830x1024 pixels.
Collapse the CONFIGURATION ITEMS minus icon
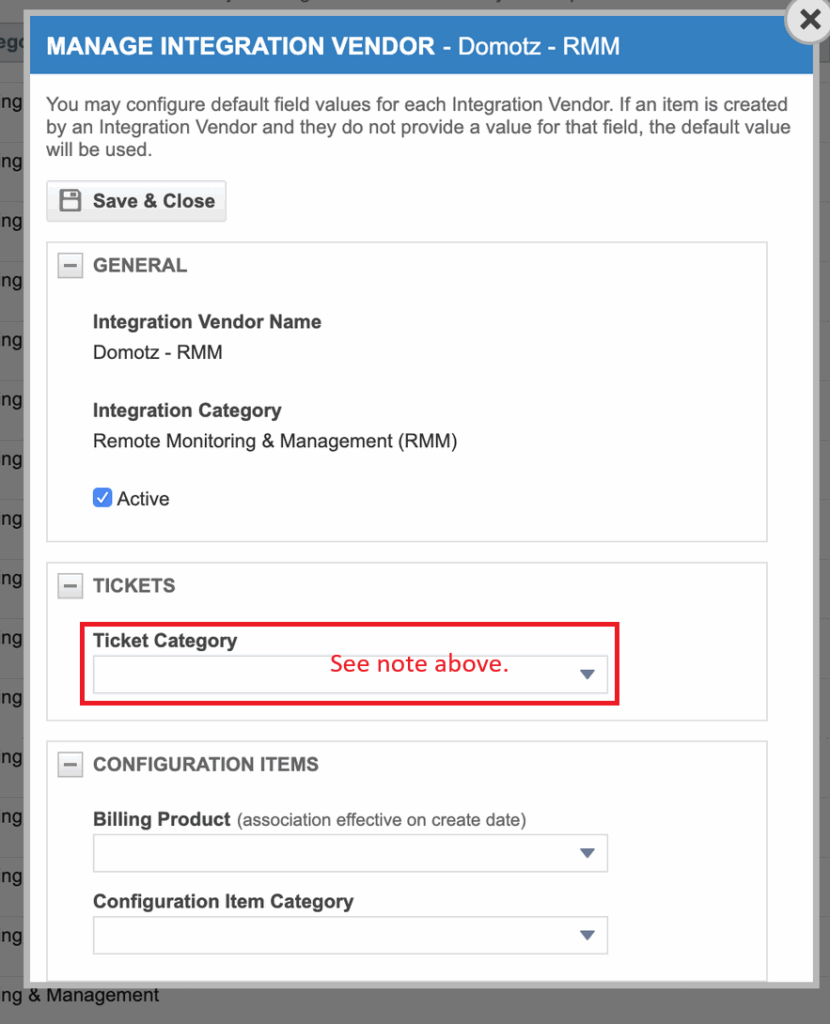(70, 765)
